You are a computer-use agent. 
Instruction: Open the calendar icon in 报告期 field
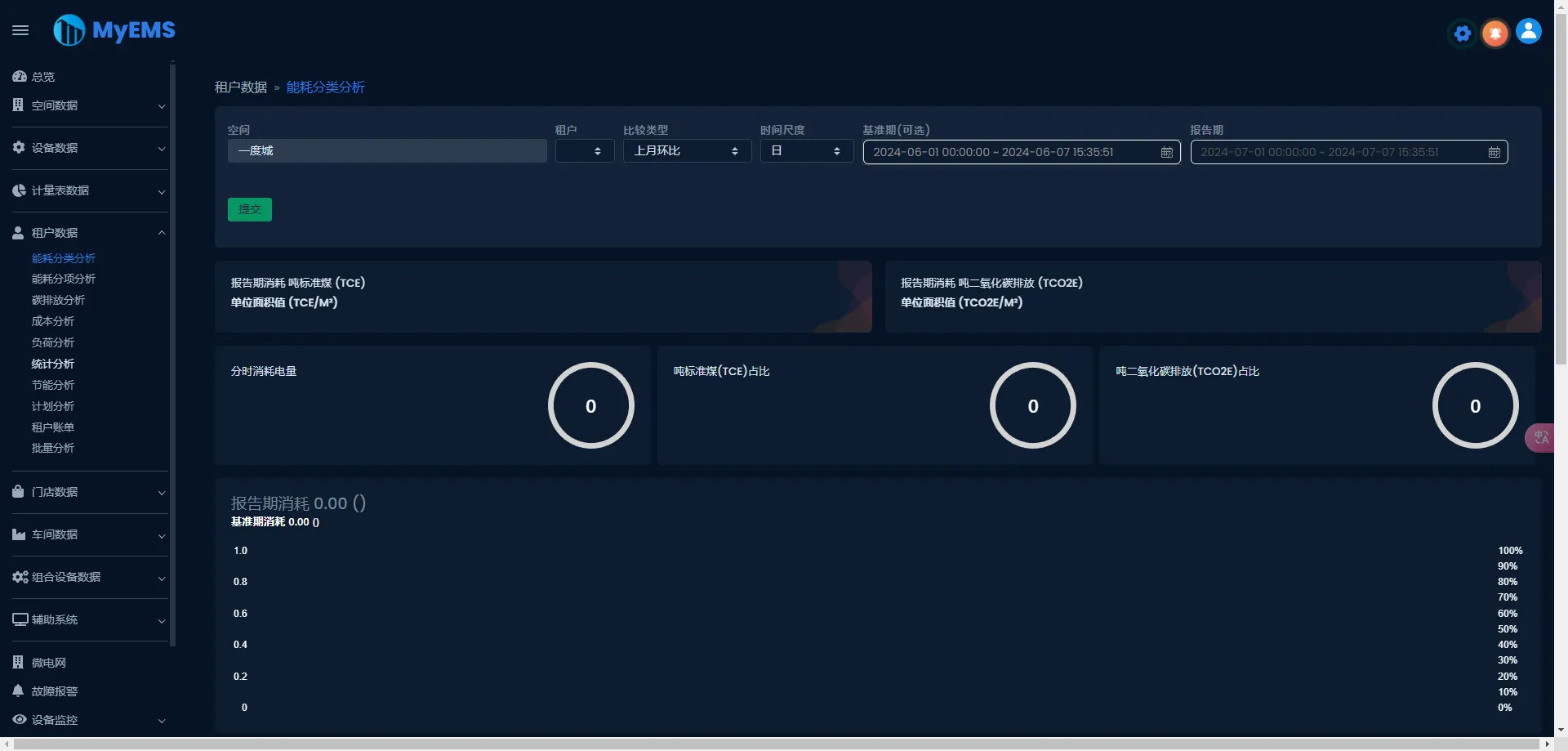point(1494,153)
